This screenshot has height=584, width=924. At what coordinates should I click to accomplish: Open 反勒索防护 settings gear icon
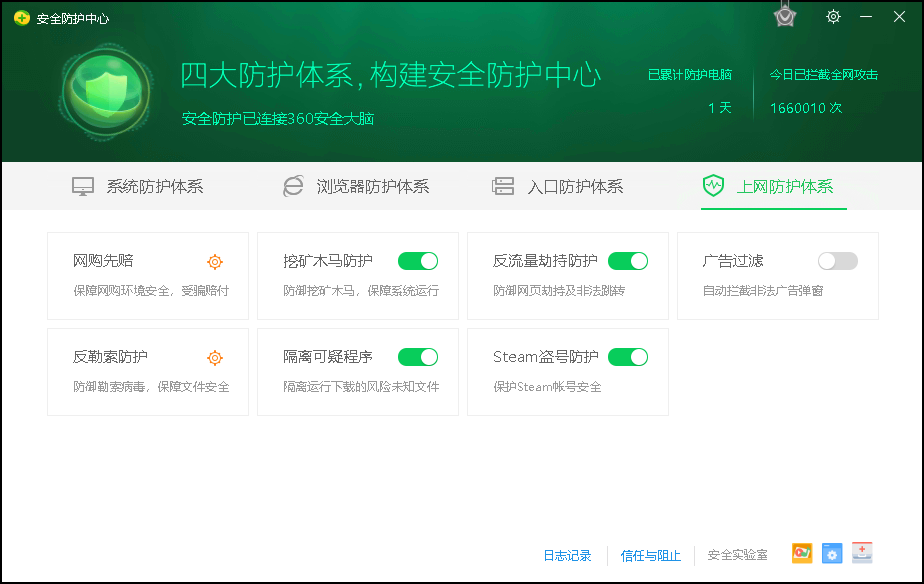[215, 357]
